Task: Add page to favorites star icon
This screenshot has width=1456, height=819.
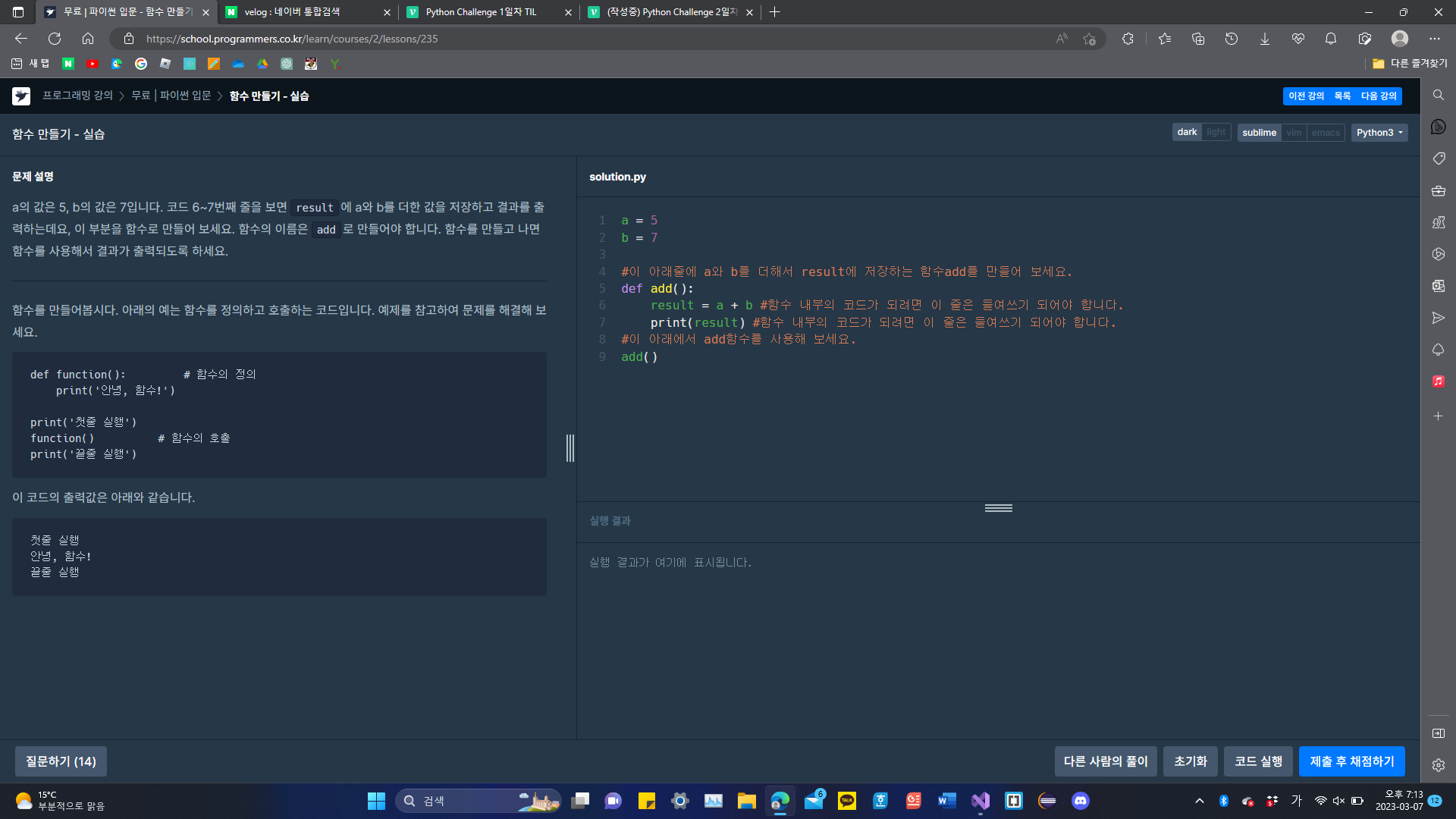Action: [1090, 39]
